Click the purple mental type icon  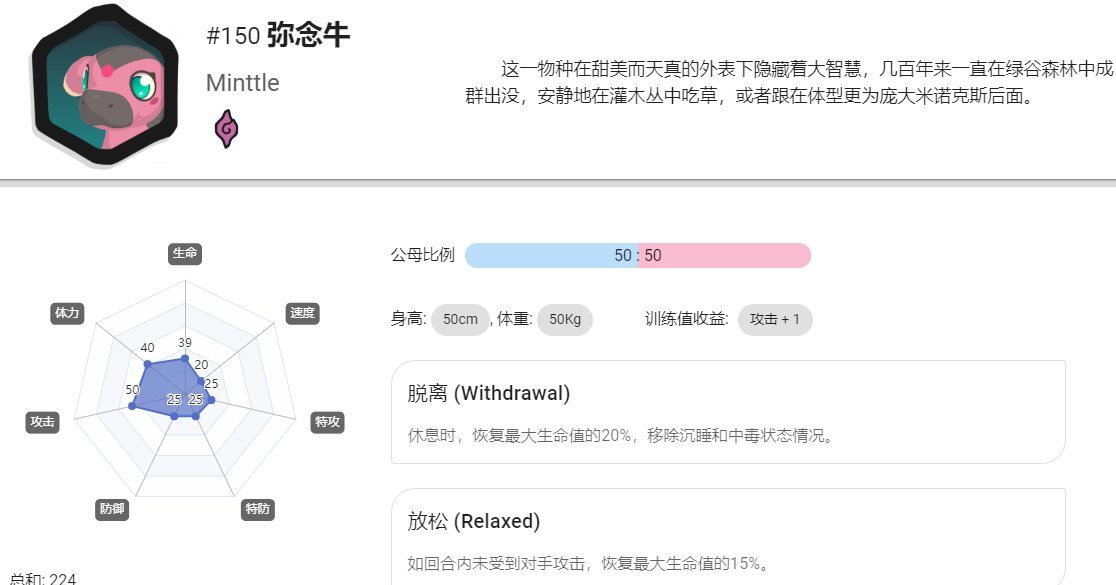(226, 129)
